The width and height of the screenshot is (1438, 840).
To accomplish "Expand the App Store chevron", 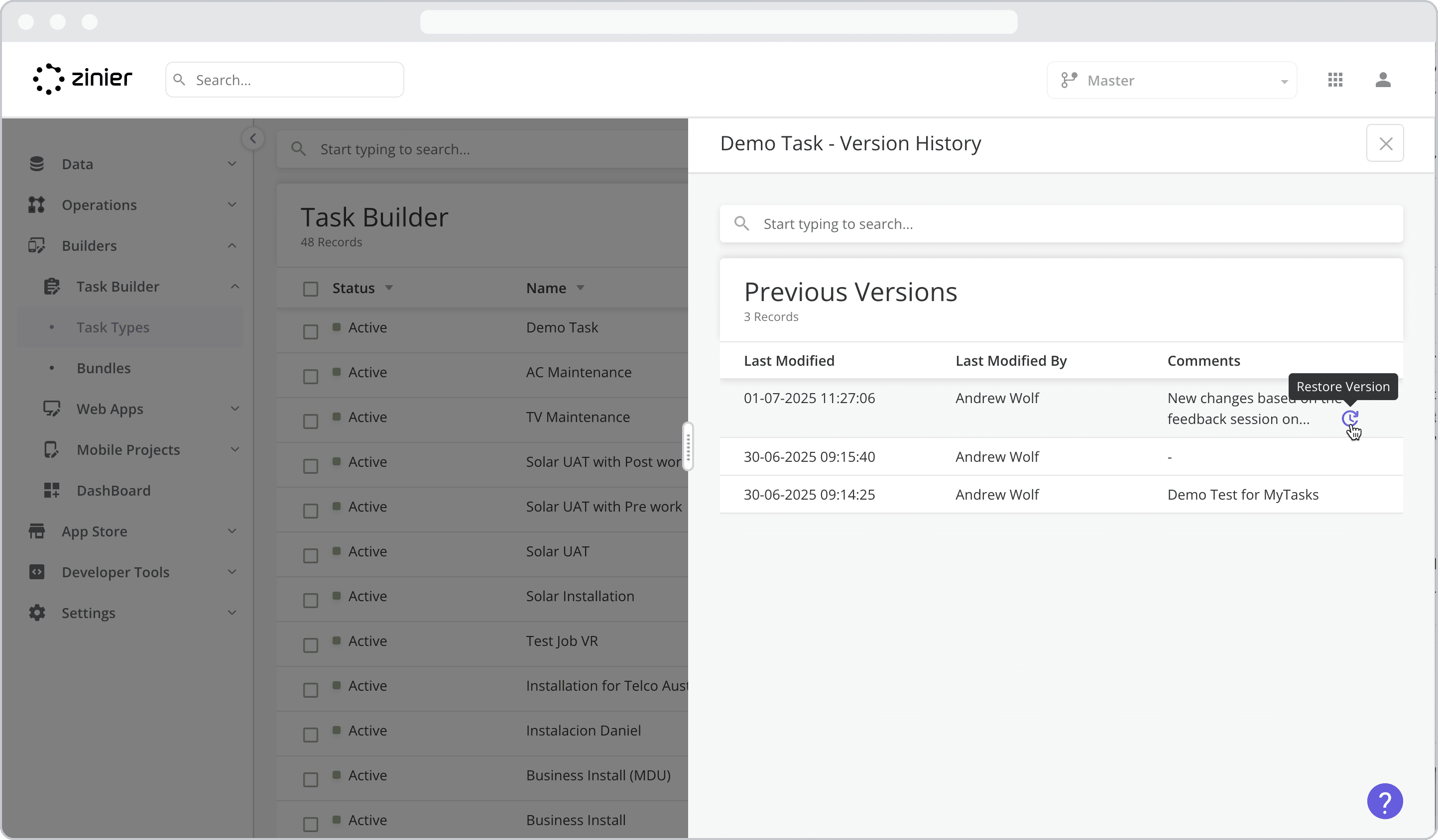I will point(232,531).
